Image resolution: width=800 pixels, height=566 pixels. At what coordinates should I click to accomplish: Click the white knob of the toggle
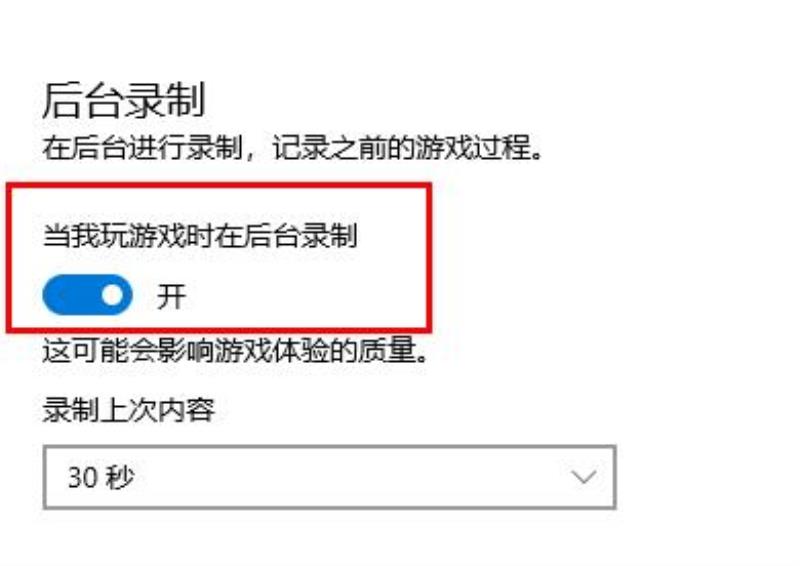[112, 294]
